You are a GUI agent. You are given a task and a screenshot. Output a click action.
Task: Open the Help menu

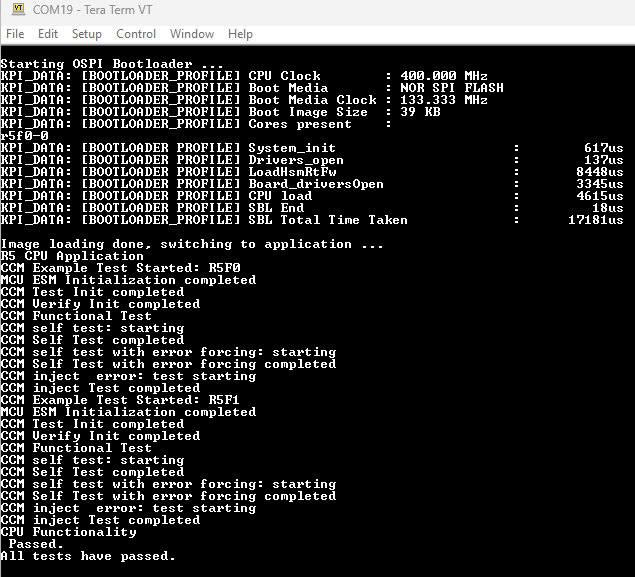pos(240,34)
